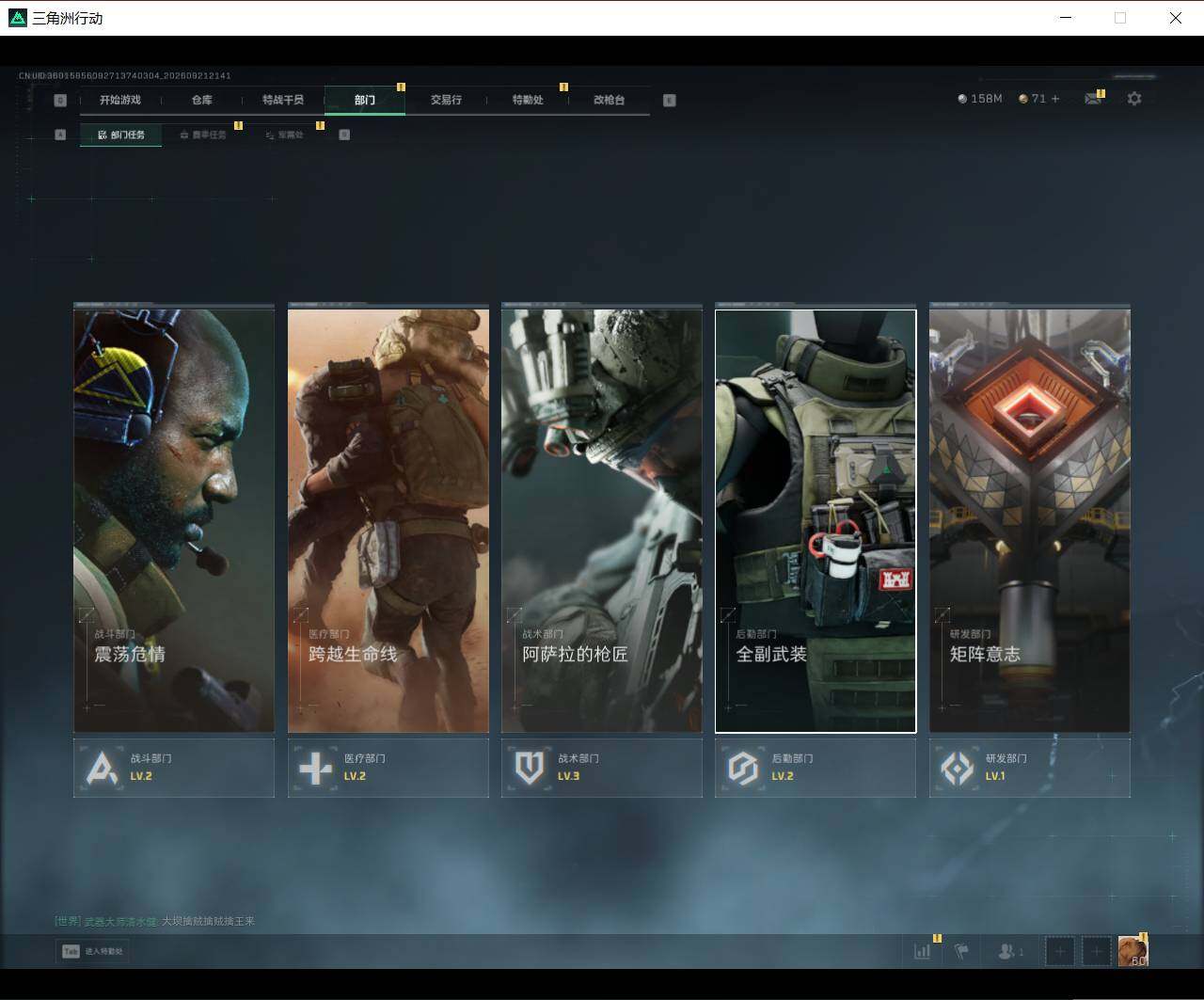This screenshot has height=1000, width=1204.
Task: Click the plus icon next to 71 currency
Action: click(x=1055, y=99)
